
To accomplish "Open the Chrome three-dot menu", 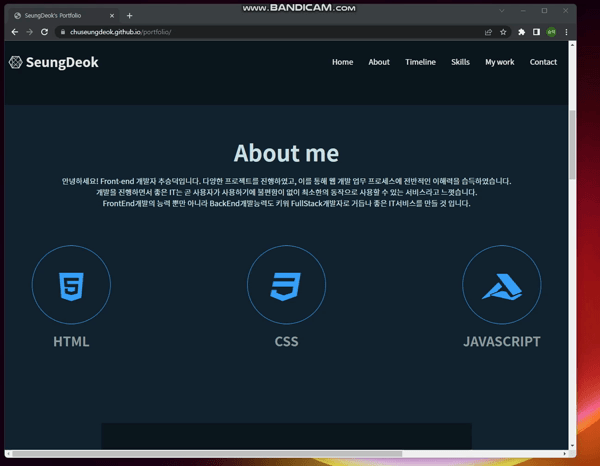I will [x=566, y=32].
